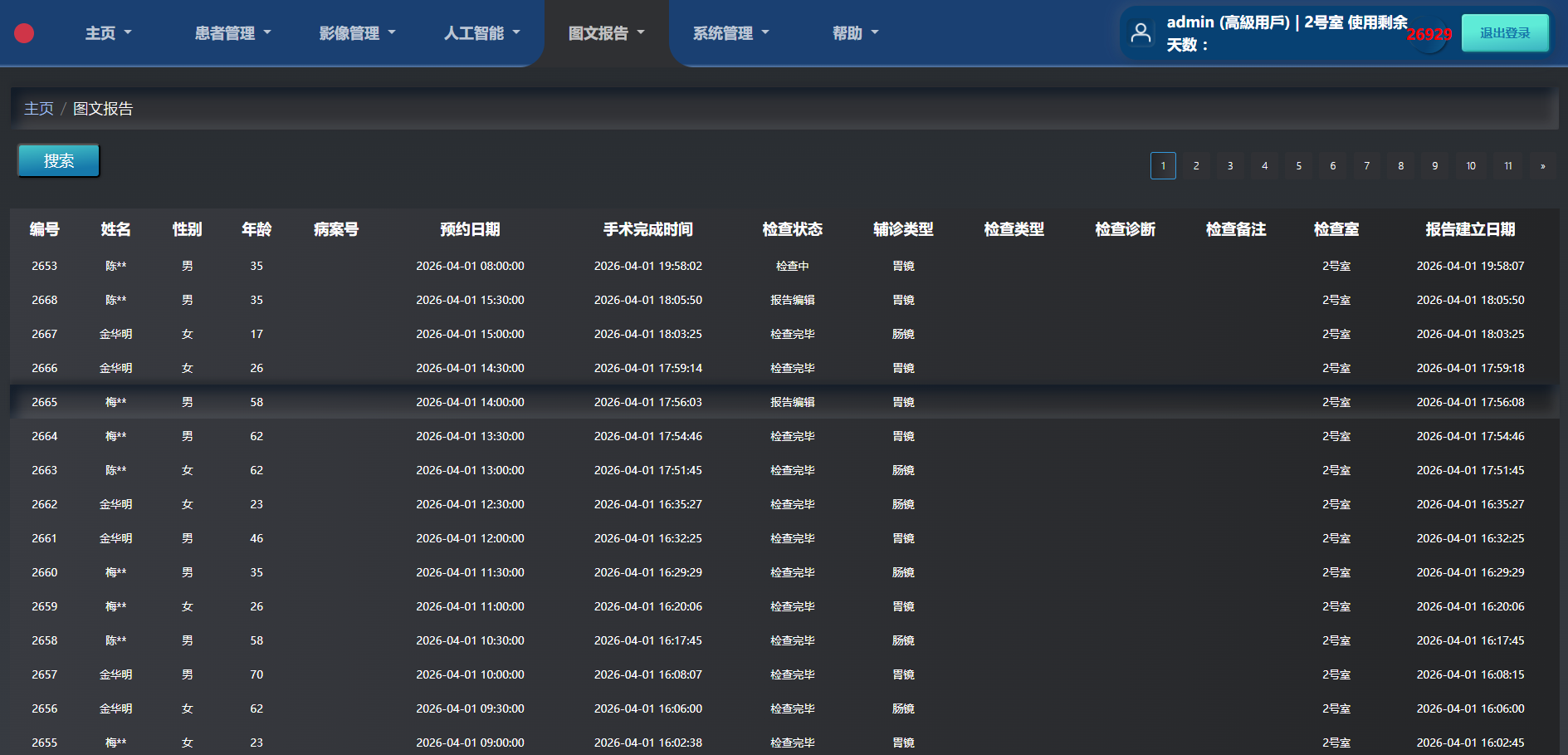Click the 退出登录 logout button
This screenshot has width=1568, height=755.
tap(1505, 33)
